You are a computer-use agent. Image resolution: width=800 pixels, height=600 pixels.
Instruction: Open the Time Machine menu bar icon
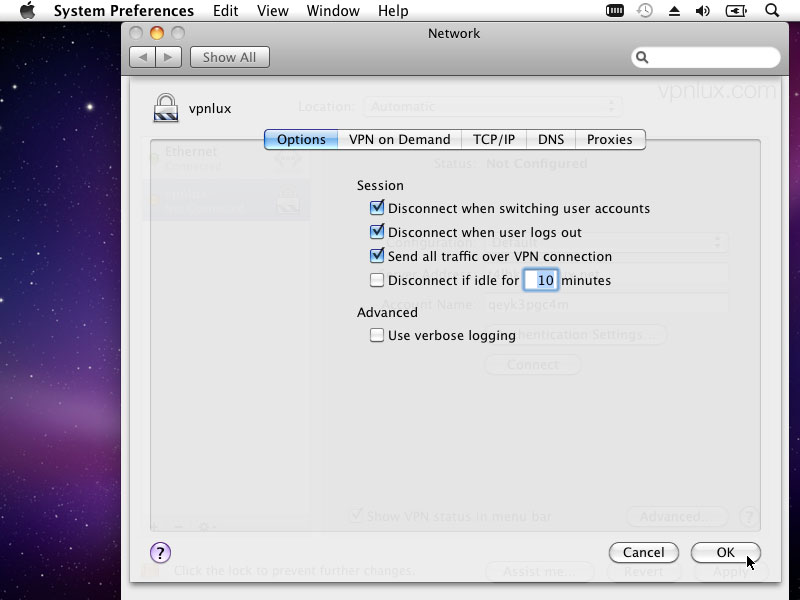(645, 11)
